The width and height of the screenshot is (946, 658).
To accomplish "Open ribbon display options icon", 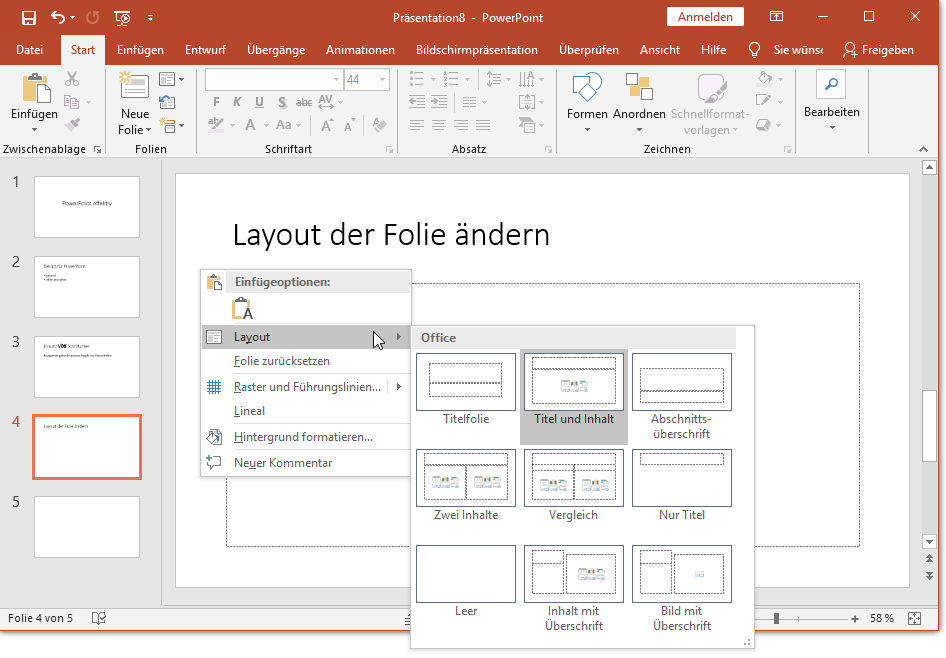I will (x=776, y=17).
